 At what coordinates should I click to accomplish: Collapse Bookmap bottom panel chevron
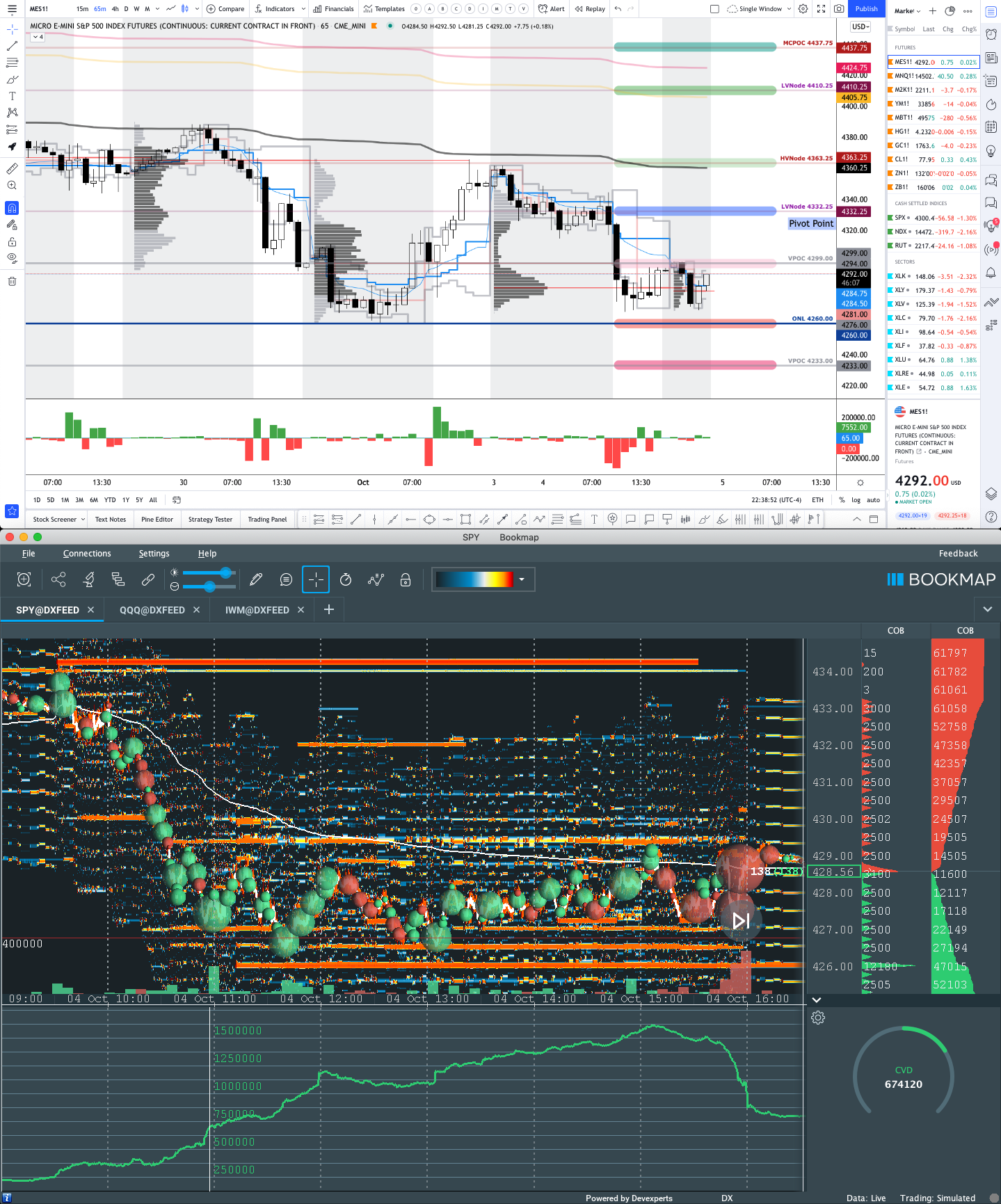click(817, 1000)
